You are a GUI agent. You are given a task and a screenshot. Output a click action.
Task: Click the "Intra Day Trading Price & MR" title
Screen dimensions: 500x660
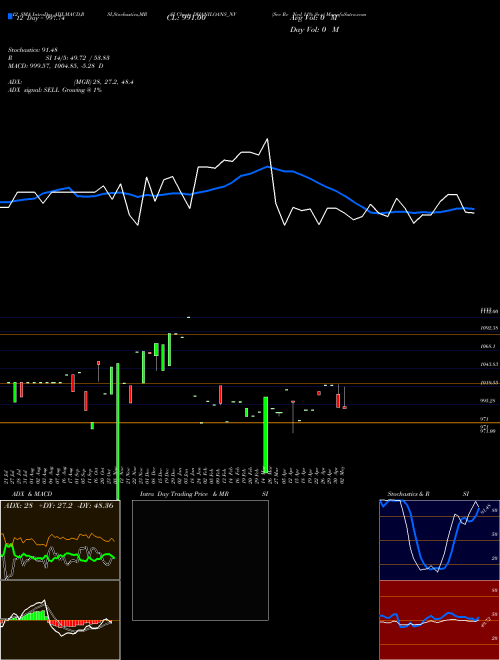click(184, 494)
